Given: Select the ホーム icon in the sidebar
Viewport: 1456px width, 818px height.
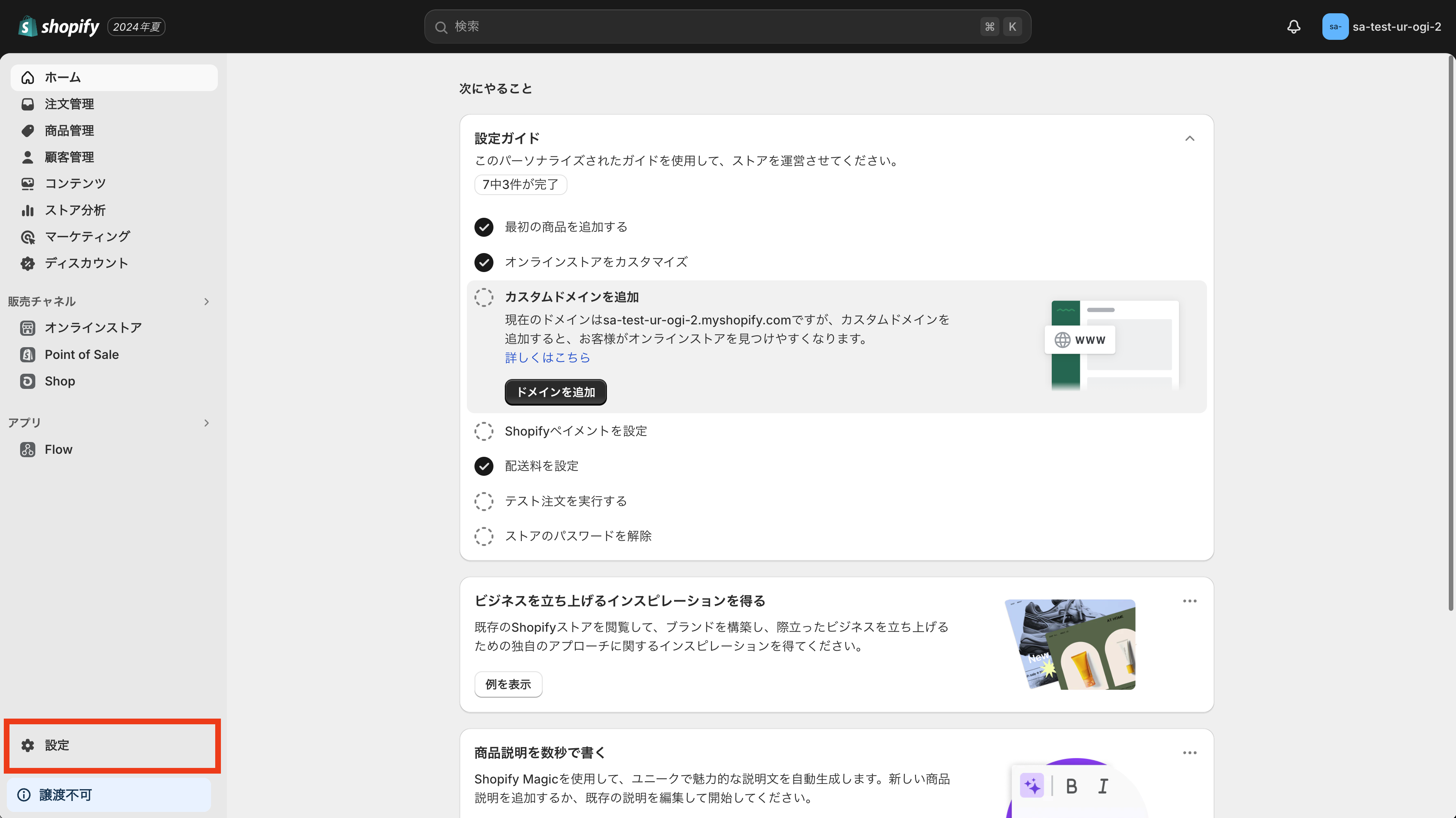Looking at the screenshot, I should (27, 77).
